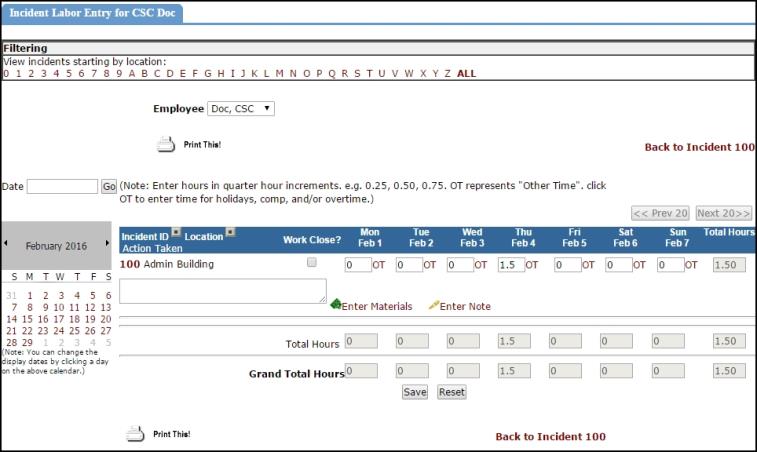Select February 18 in the calendar
The width and height of the screenshot is (757, 452).
[74, 319]
